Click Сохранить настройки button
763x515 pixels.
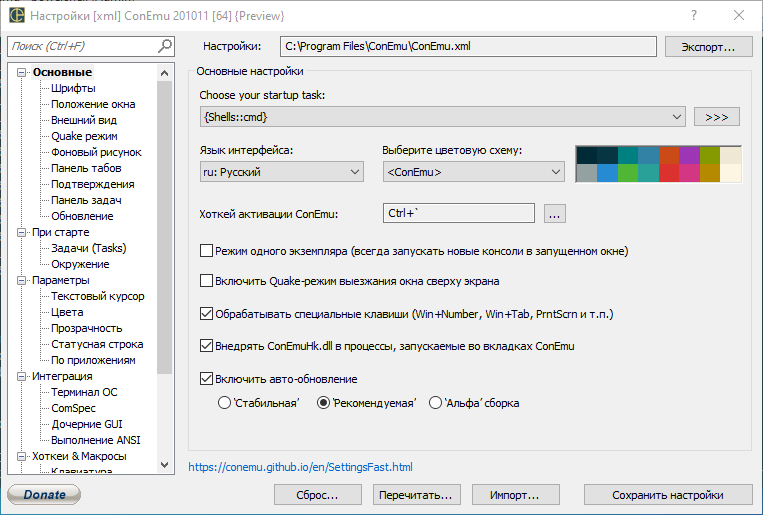[x=668, y=495]
